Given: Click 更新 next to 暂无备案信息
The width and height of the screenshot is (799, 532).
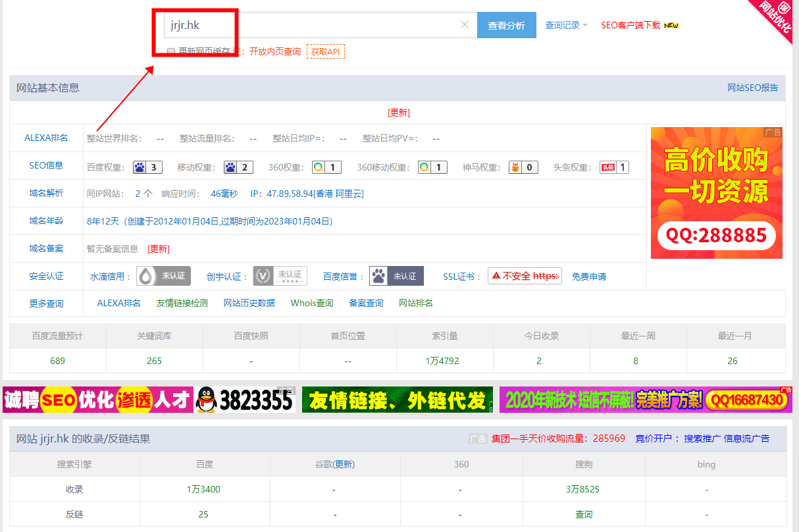Looking at the screenshot, I should (158, 249).
